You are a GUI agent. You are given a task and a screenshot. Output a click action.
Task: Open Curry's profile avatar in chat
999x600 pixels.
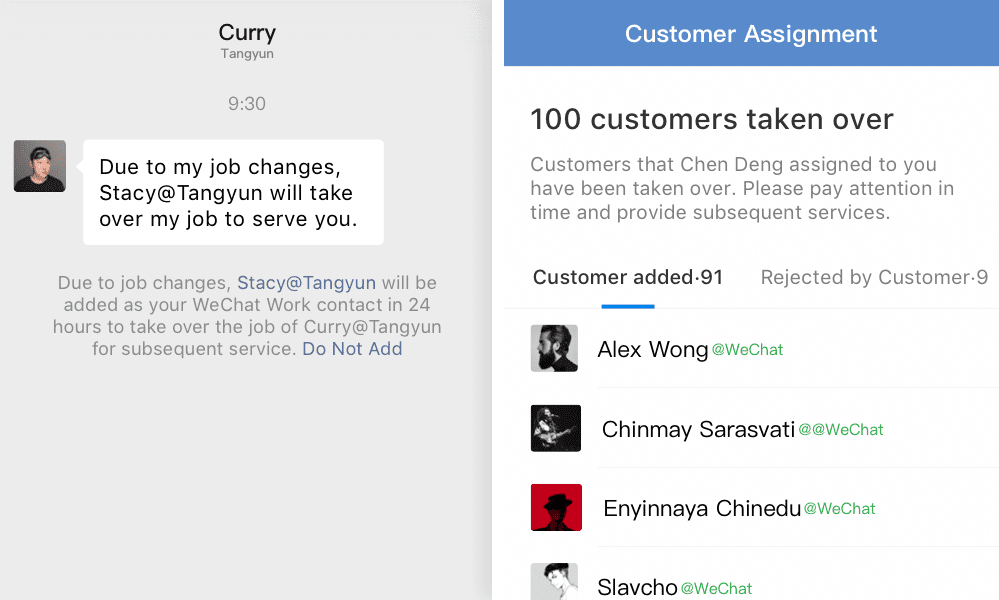click(40, 166)
